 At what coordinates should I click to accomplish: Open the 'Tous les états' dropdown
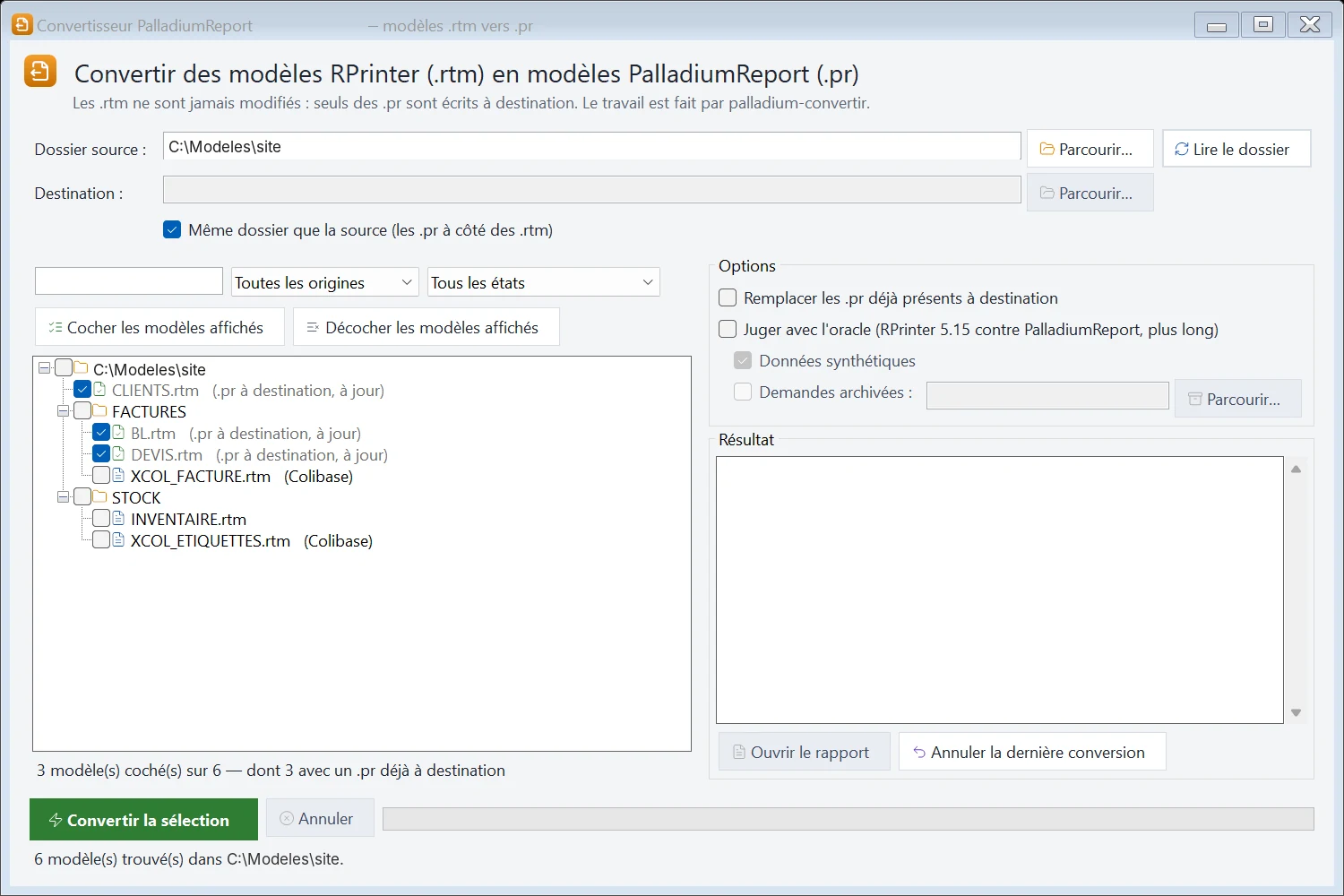(x=544, y=282)
